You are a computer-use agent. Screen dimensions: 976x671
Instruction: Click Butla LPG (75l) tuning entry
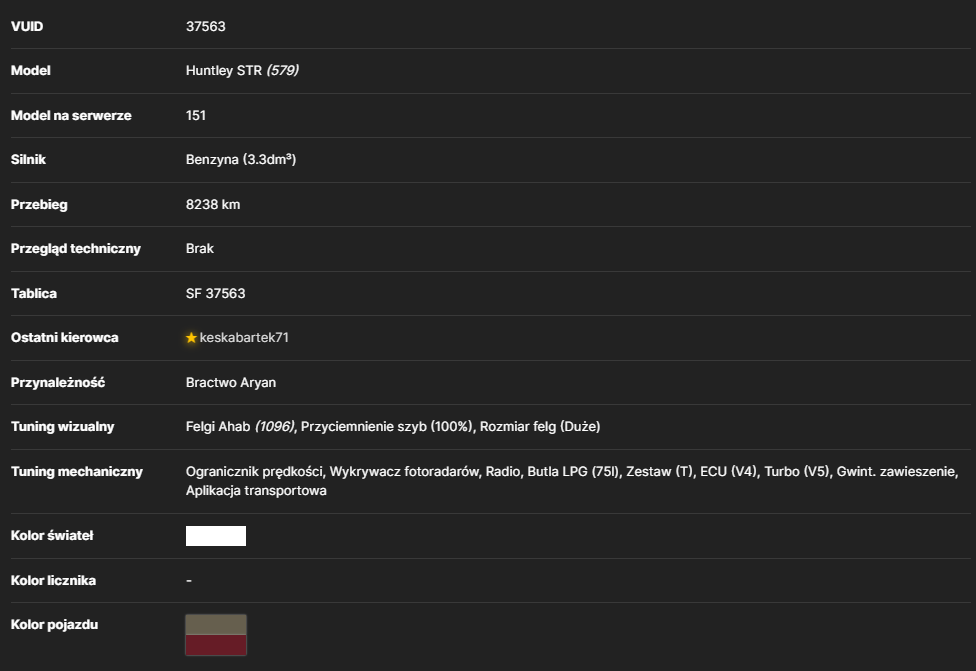(573, 472)
